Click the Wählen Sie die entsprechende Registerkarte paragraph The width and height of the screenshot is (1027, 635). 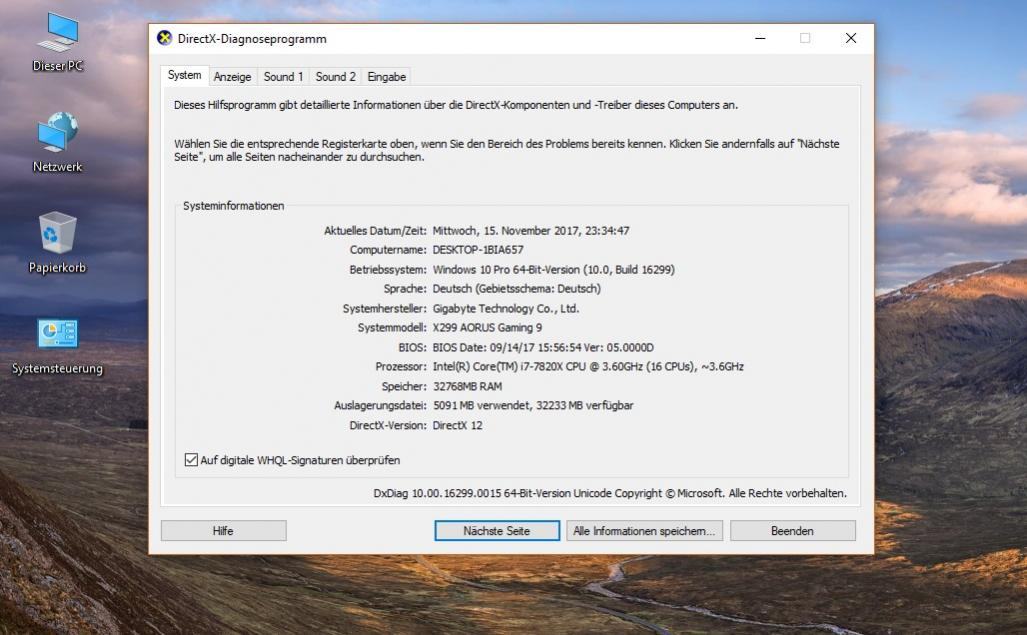point(506,150)
